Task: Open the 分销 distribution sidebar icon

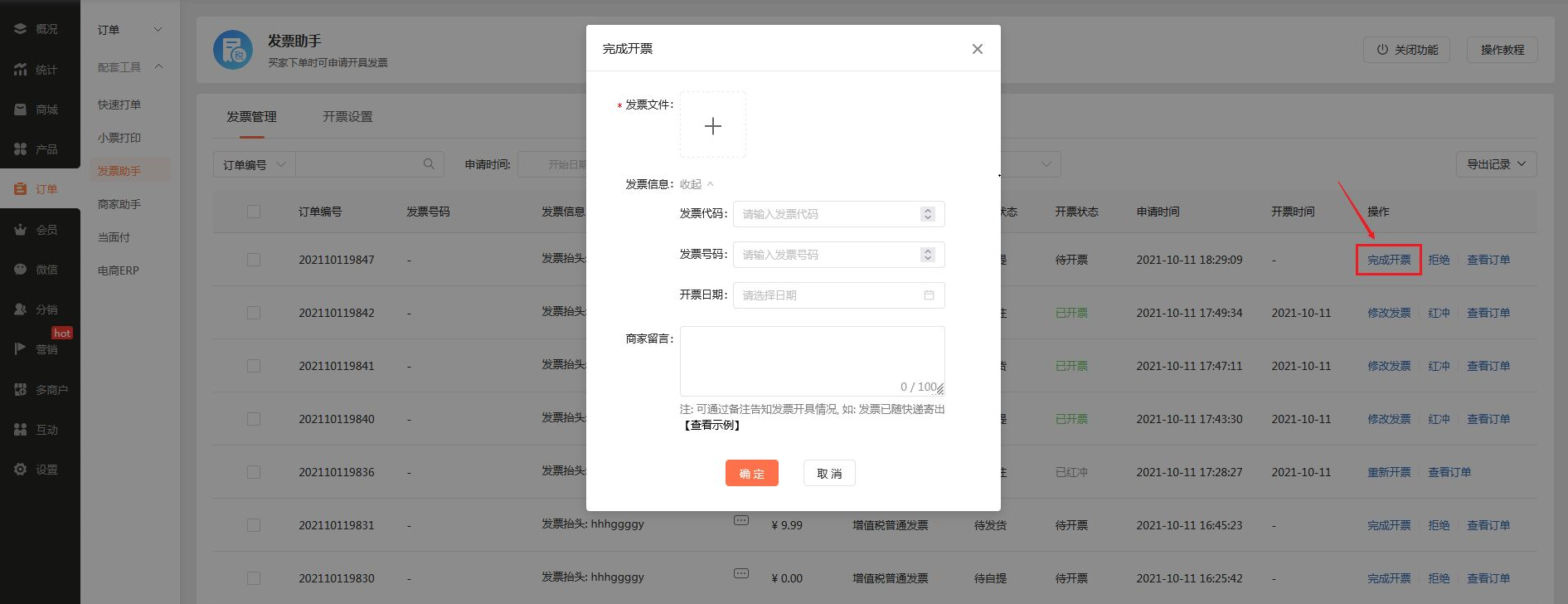Action: (x=20, y=309)
